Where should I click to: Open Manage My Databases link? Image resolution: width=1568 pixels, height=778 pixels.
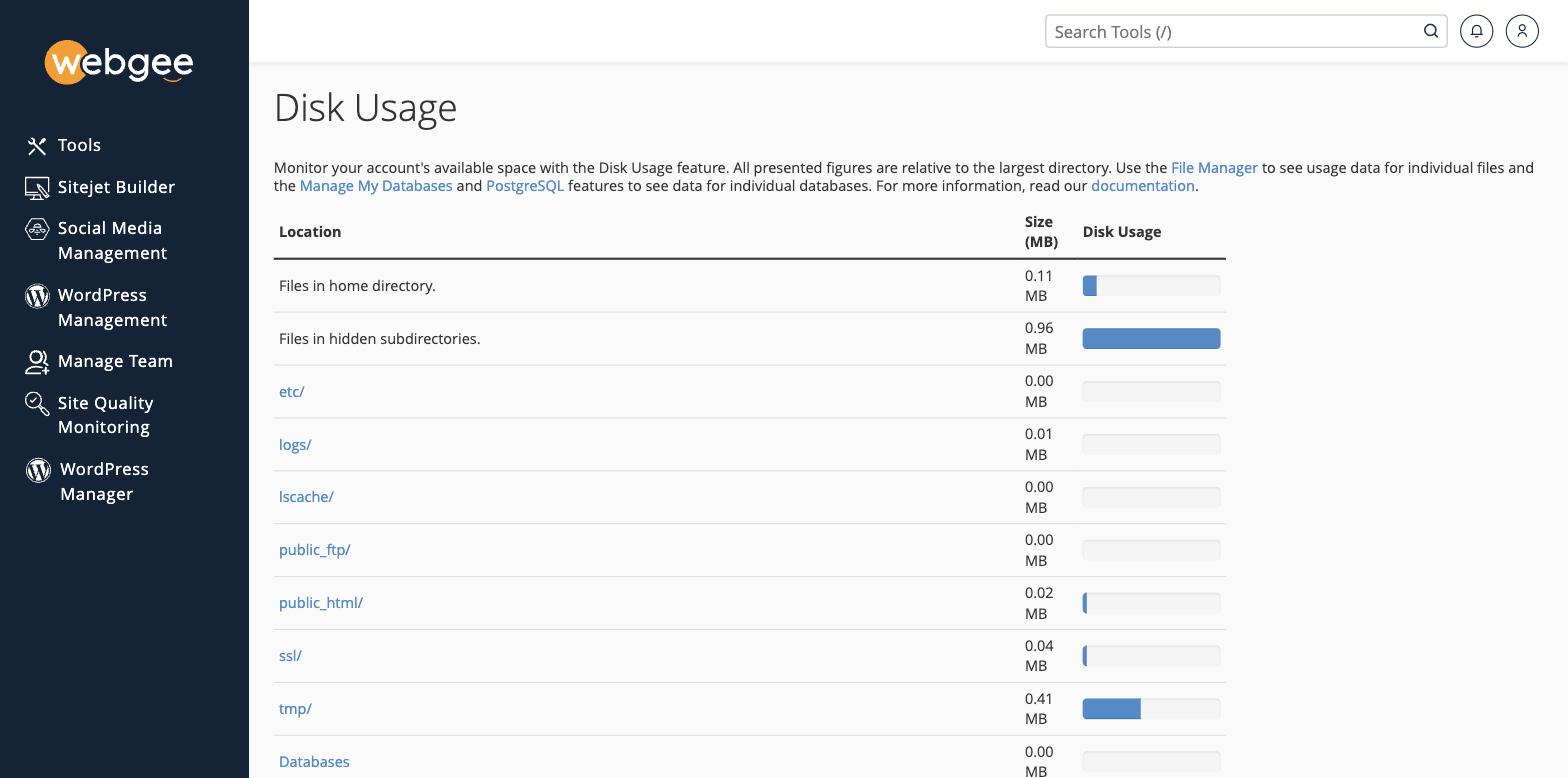pos(376,186)
